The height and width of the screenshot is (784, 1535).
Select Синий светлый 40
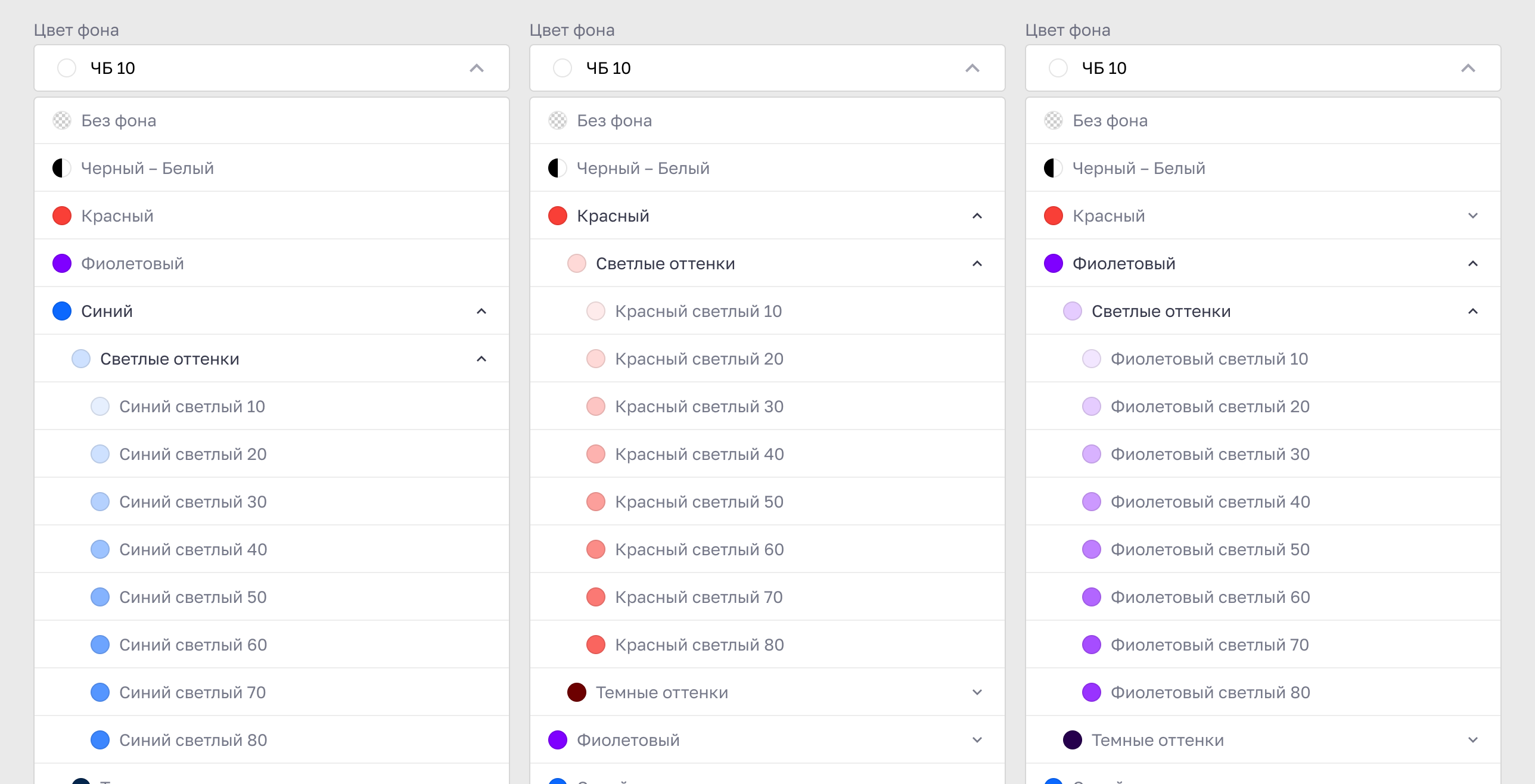point(272,549)
